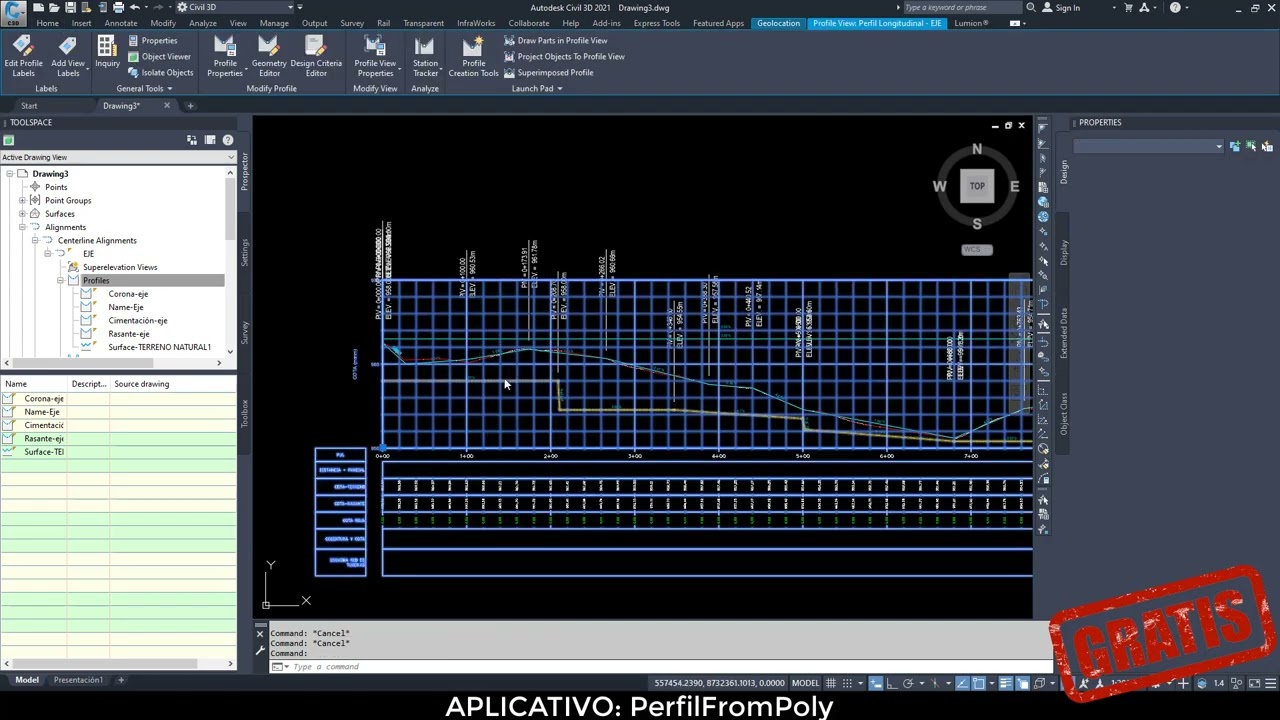This screenshot has height=720, width=1280.
Task: Collapse the Profiles tree node
Action: coord(61,280)
